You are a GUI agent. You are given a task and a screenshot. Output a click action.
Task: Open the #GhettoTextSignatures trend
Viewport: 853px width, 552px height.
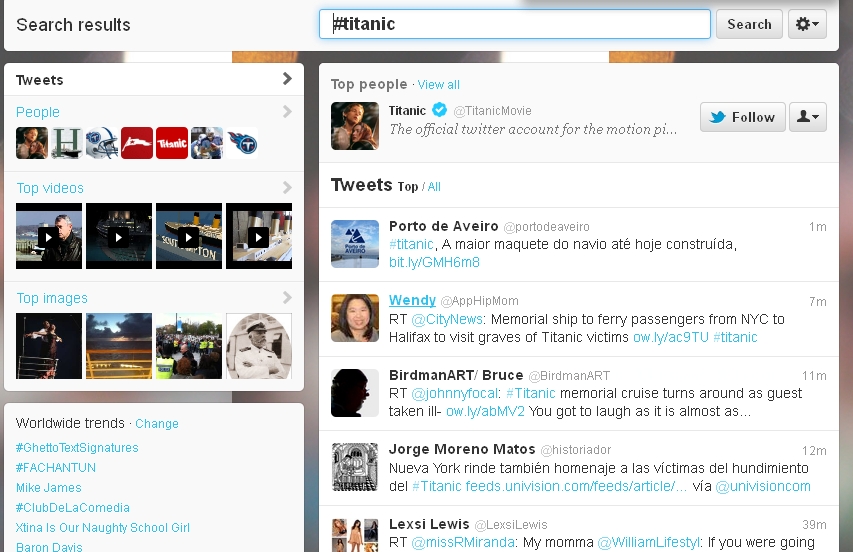pyautogui.click(x=77, y=448)
